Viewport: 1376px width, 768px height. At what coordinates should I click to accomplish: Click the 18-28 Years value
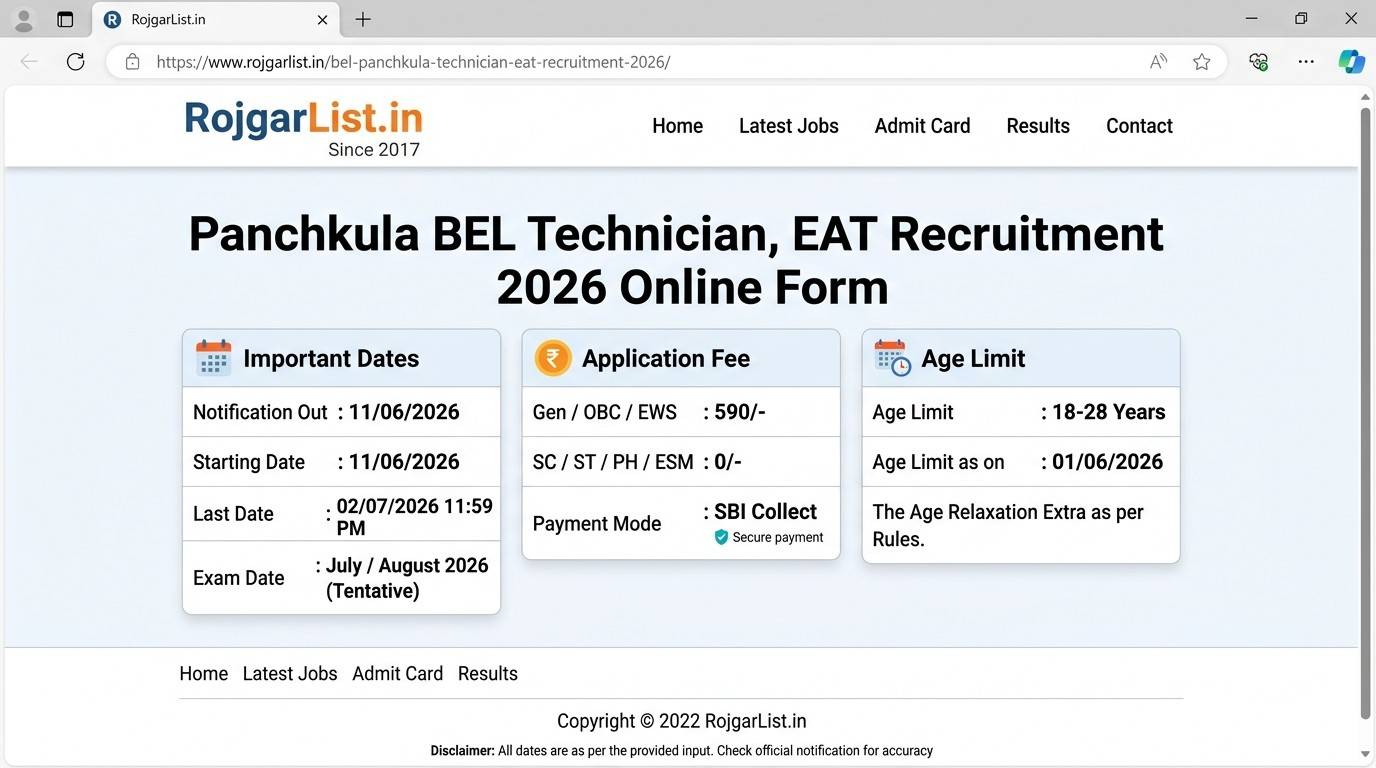(1108, 412)
